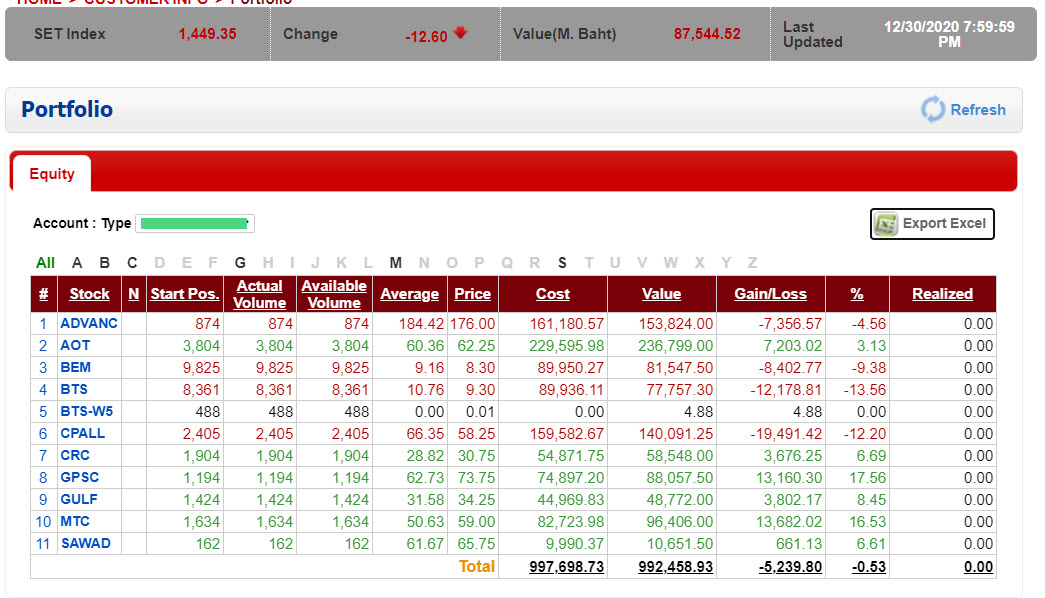
Task: Open the BTS-W5 stock link
Action: pos(87,411)
